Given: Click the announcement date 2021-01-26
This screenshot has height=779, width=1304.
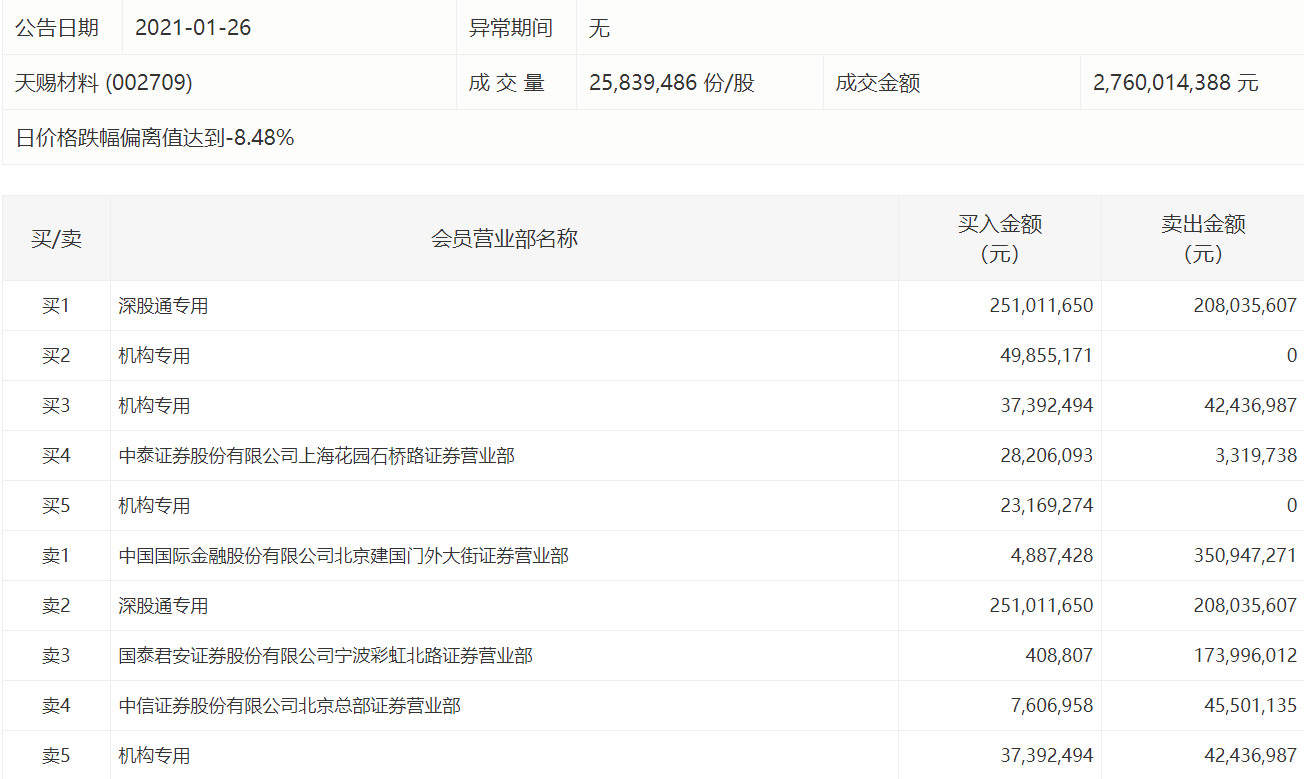Looking at the screenshot, I should (193, 28).
